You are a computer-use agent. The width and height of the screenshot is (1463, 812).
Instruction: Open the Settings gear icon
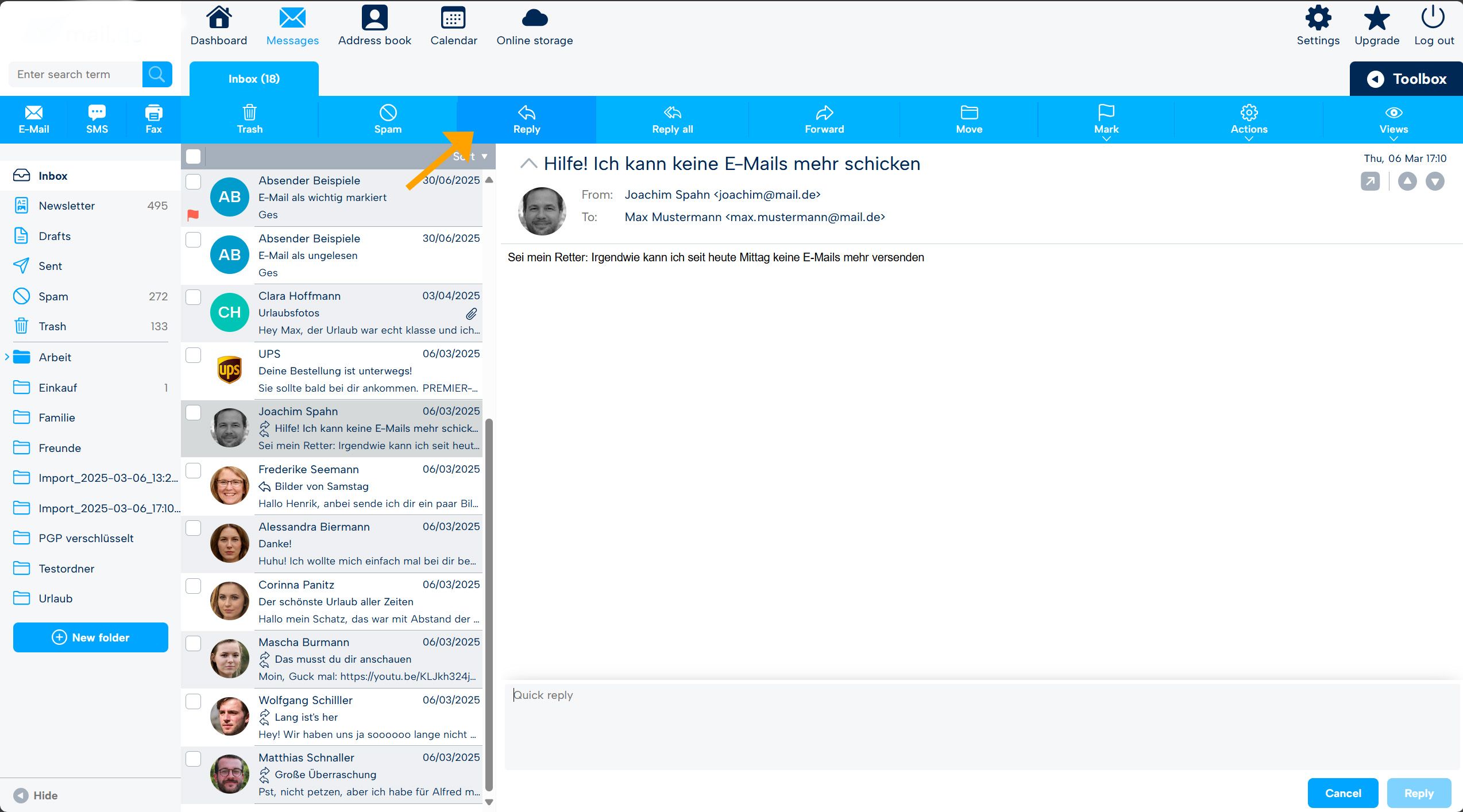(1318, 18)
